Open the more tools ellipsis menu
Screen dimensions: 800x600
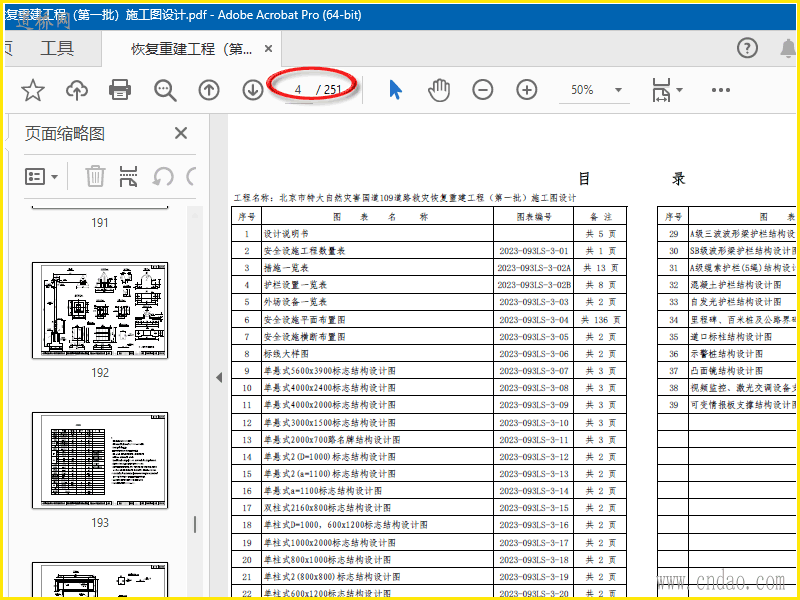pos(720,90)
